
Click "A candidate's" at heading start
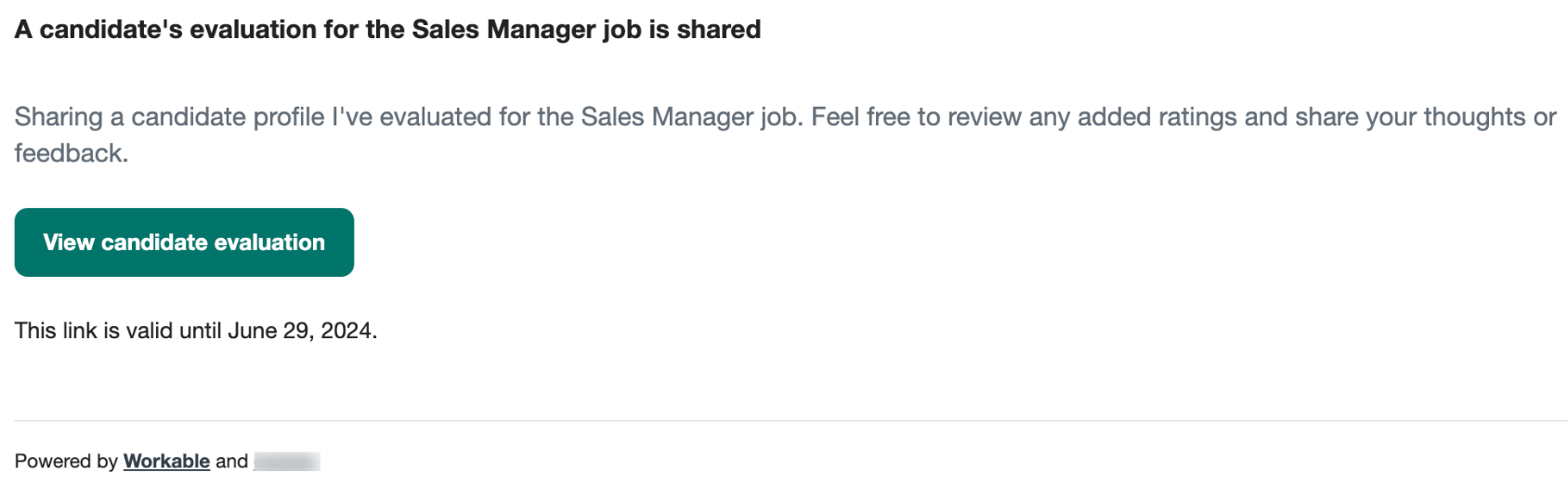click(98, 30)
